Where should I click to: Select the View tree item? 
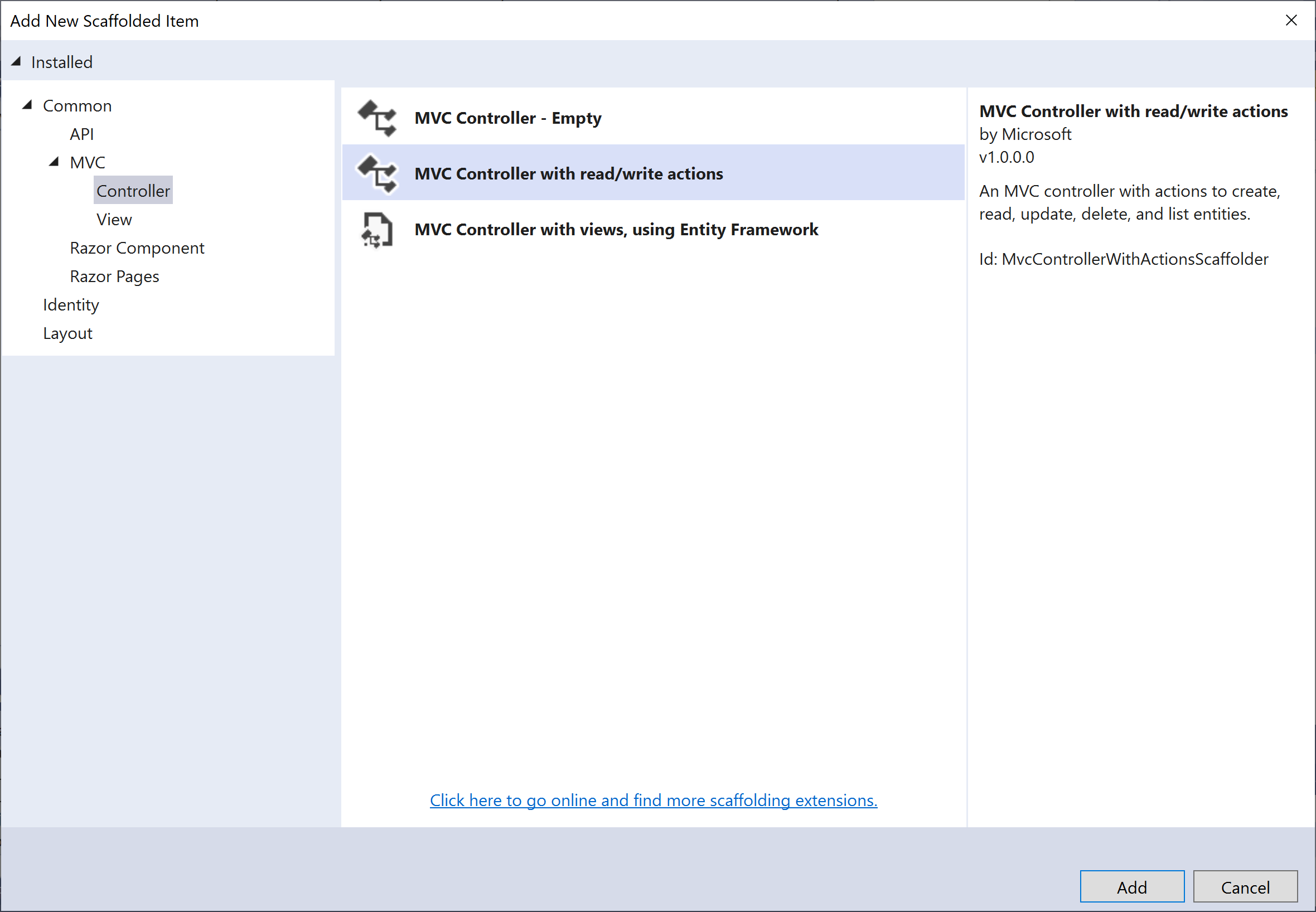[114, 220]
